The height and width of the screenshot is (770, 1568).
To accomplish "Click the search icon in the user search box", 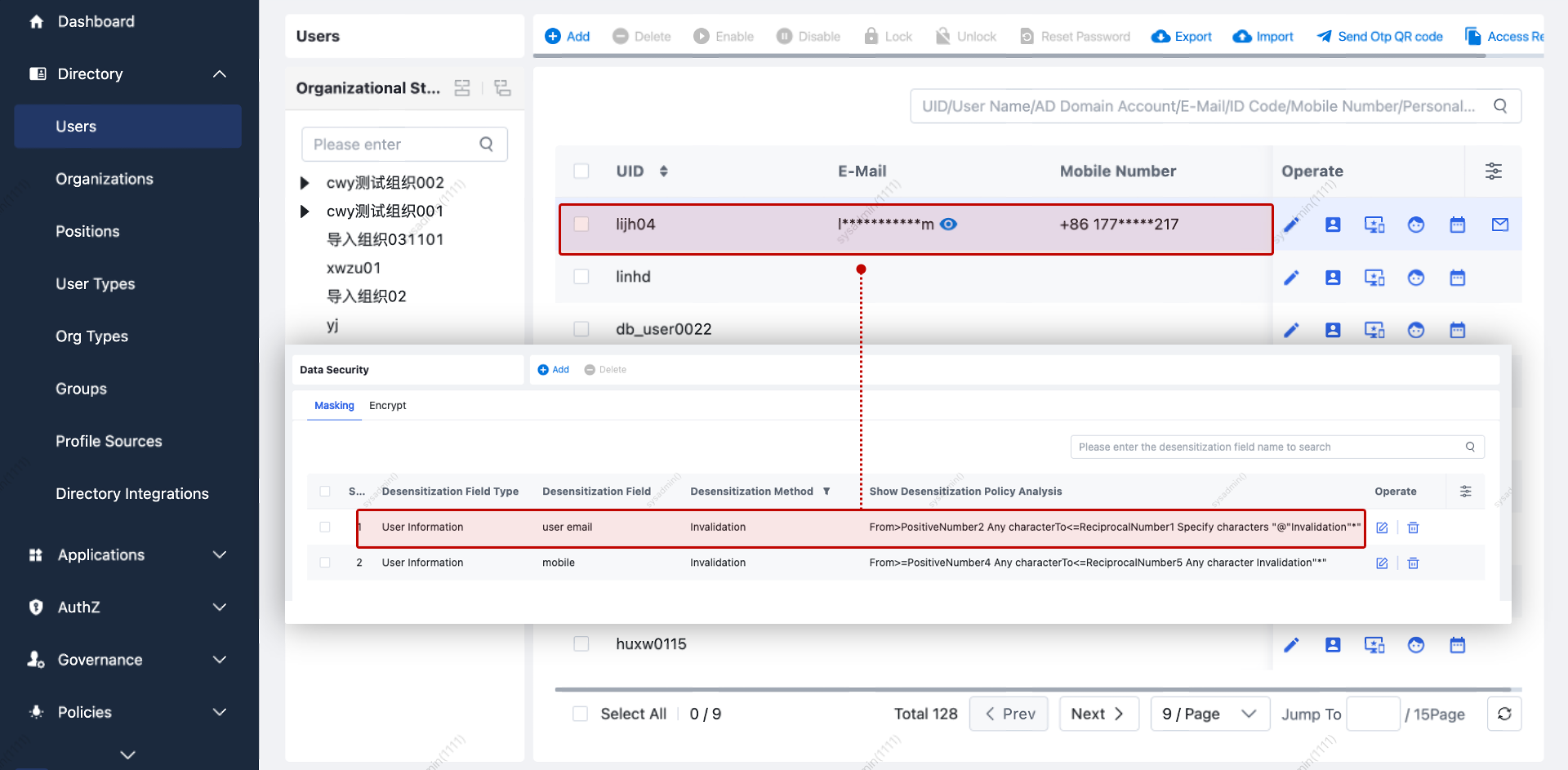I will 1500,106.
